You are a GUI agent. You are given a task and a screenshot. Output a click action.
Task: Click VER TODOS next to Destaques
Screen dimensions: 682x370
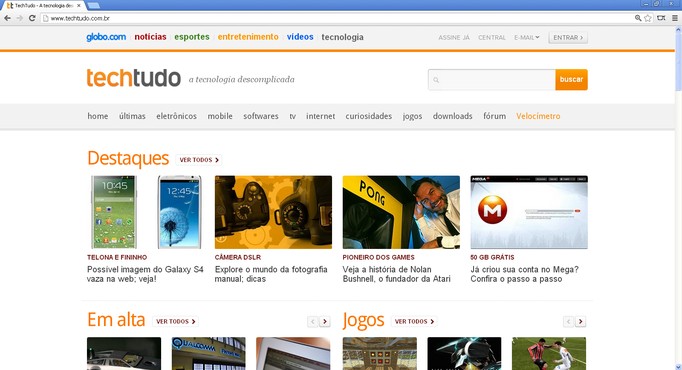point(199,160)
